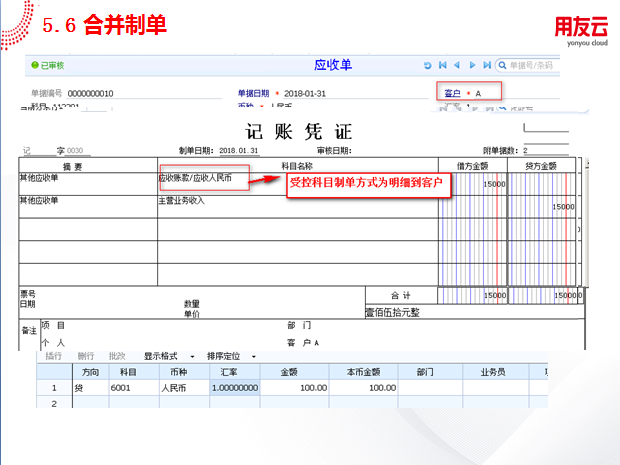Jump to the last record icon
The image size is (620, 465).
[x=487, y=65]
